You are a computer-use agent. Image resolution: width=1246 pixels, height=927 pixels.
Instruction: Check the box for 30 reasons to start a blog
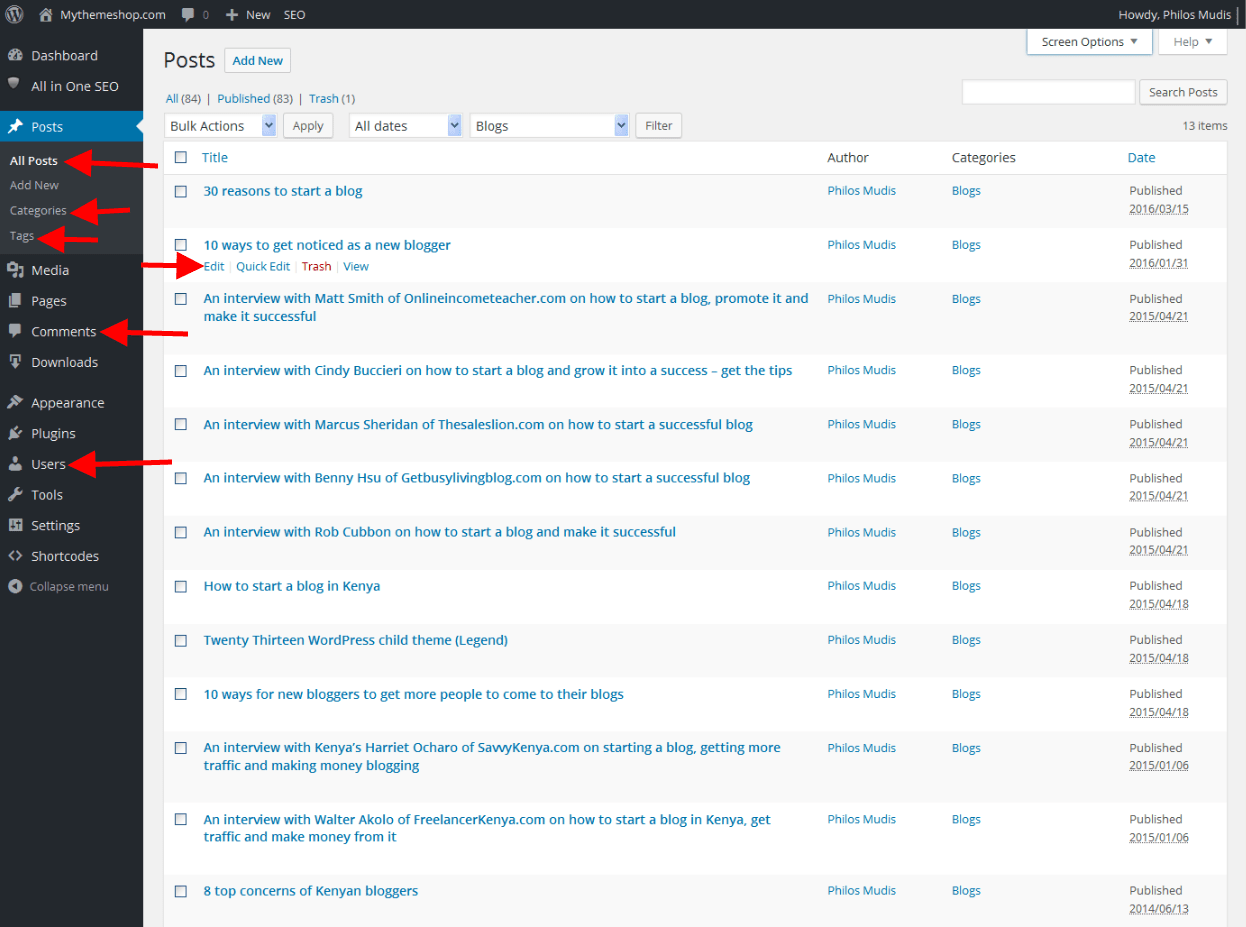tap(181, 191)
